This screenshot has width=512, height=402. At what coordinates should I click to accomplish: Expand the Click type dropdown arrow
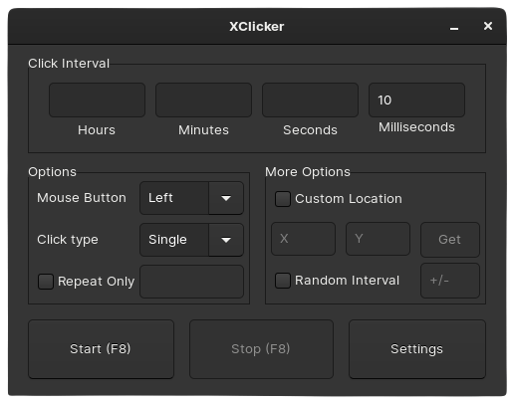tap(226, 240)
